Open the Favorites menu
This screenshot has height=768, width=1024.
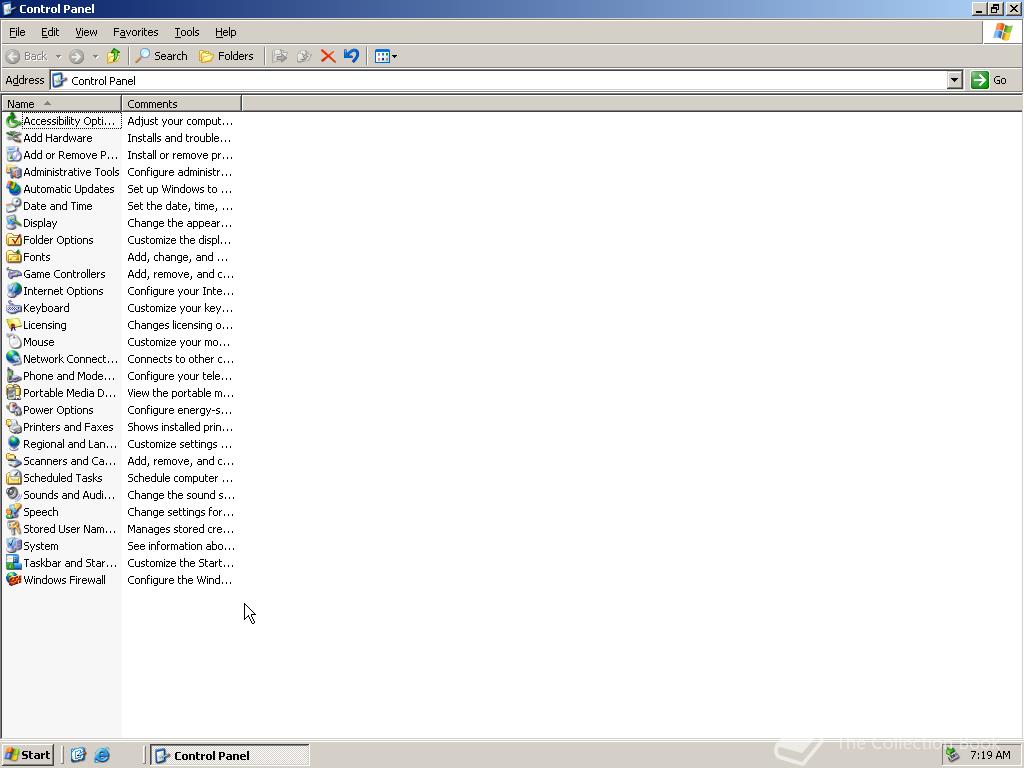(135, 32)
